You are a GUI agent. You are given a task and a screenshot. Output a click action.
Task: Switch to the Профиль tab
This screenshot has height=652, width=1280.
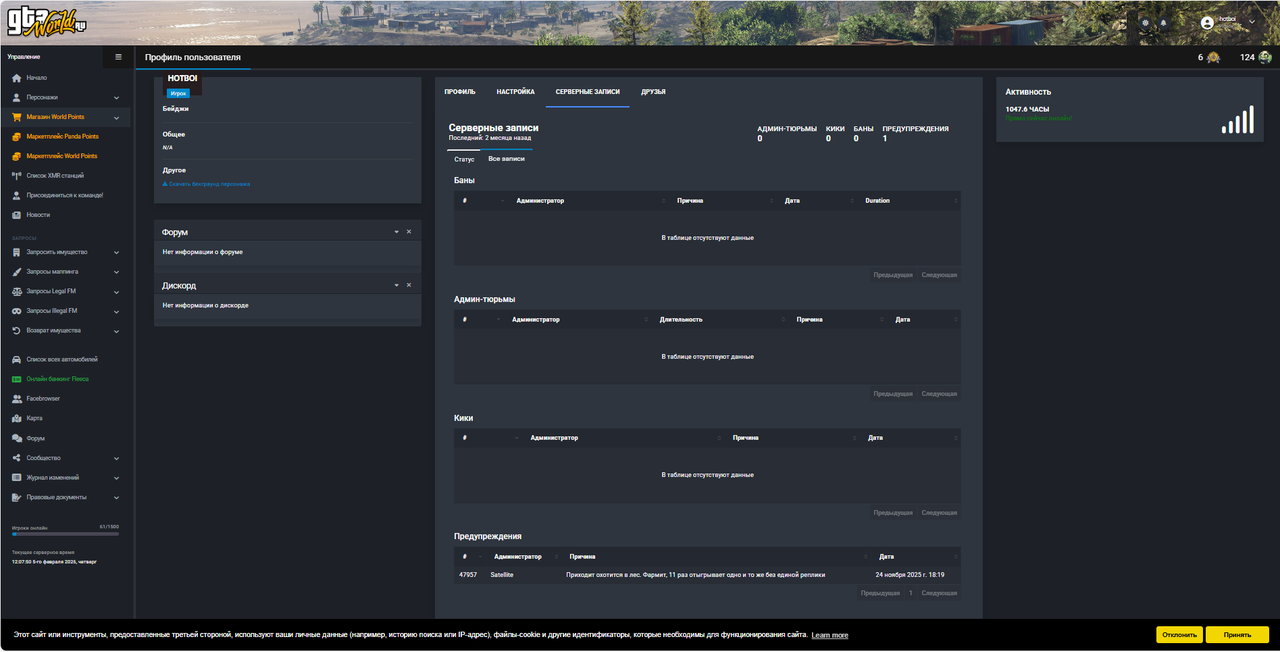point(460,92)
